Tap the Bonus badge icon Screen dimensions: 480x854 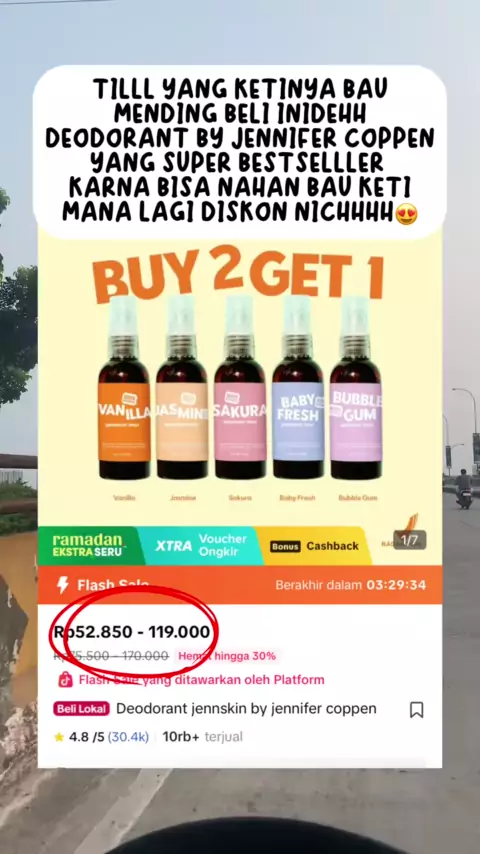tap(285, 546)
